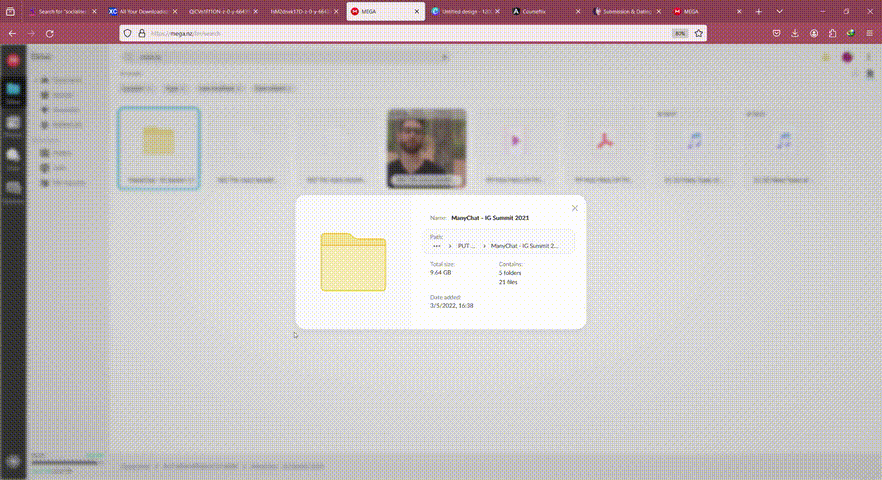This screenshot has height=480, width=882.
Task: Close the active MEGA tab
Action: (x=417, y=11)
